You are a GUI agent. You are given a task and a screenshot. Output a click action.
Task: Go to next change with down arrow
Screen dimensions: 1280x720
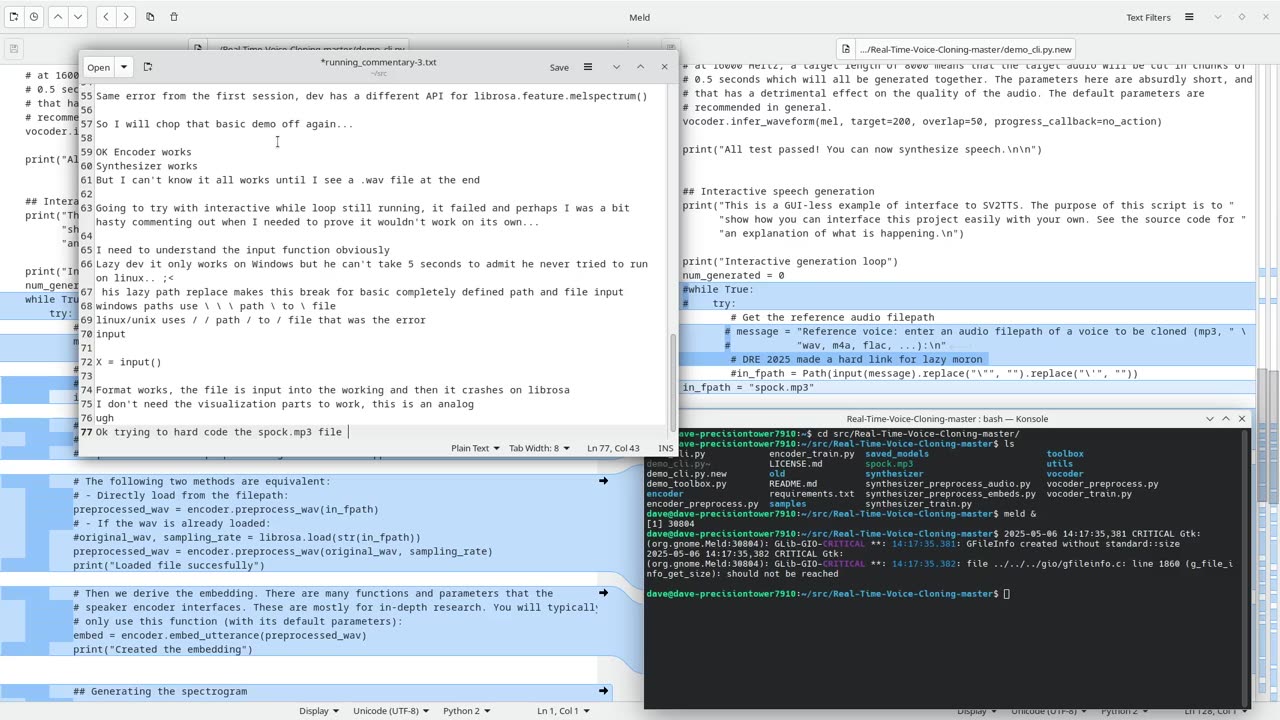78,17
